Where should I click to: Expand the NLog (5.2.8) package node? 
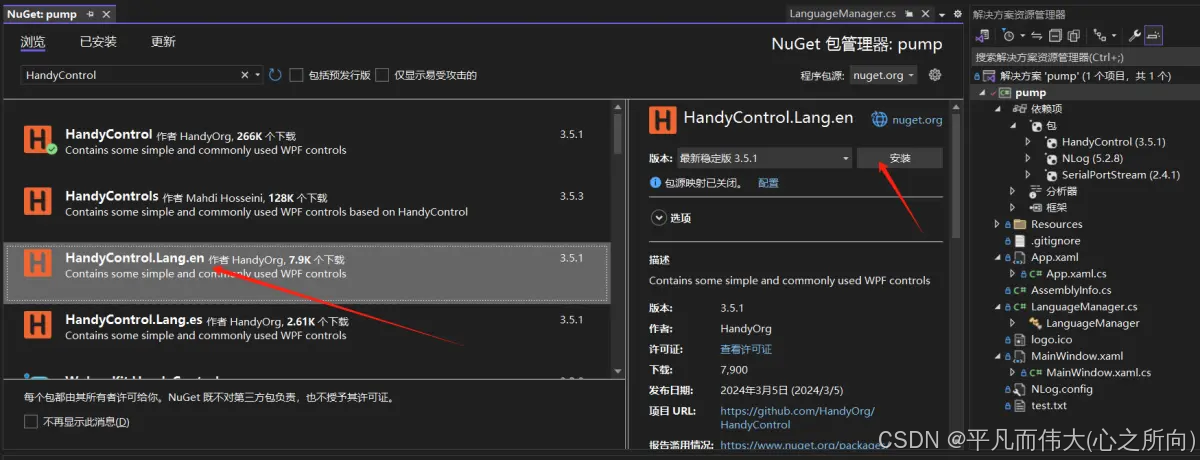pos(1028,158)
